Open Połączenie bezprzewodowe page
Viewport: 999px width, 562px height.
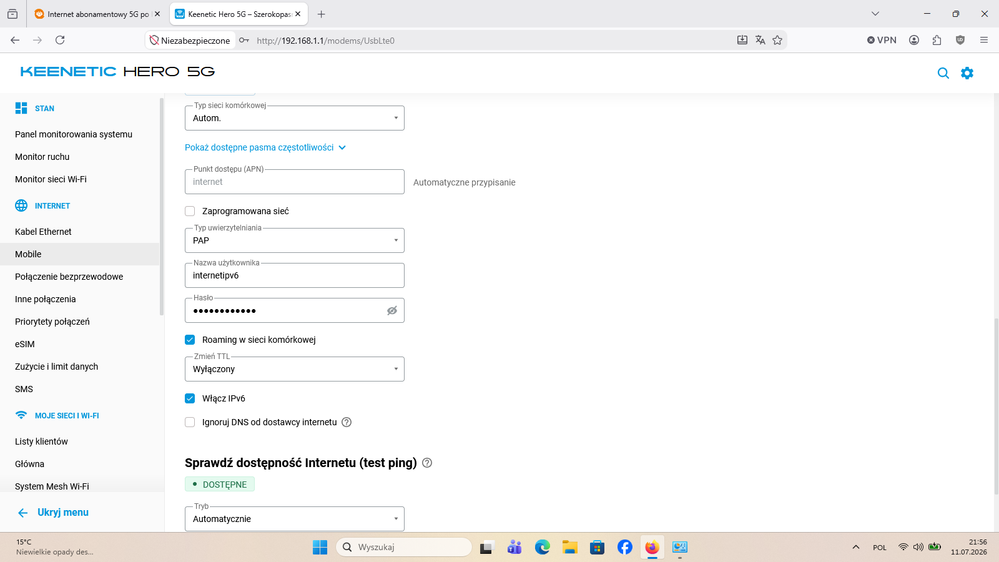click(69, 277)
